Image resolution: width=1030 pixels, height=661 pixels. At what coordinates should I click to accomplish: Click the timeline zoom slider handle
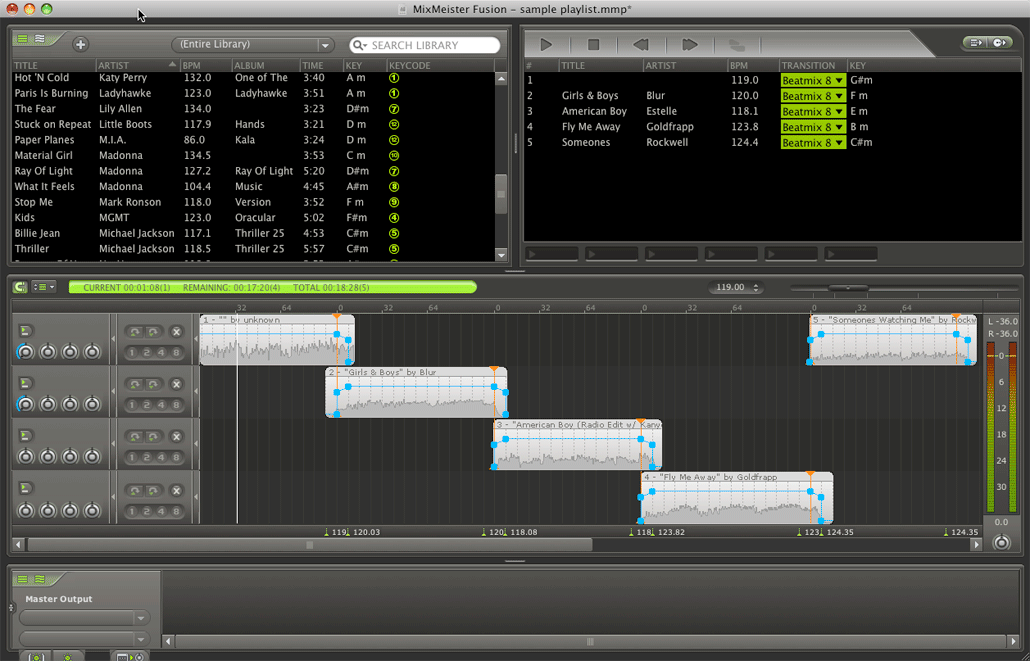(849, 288)
